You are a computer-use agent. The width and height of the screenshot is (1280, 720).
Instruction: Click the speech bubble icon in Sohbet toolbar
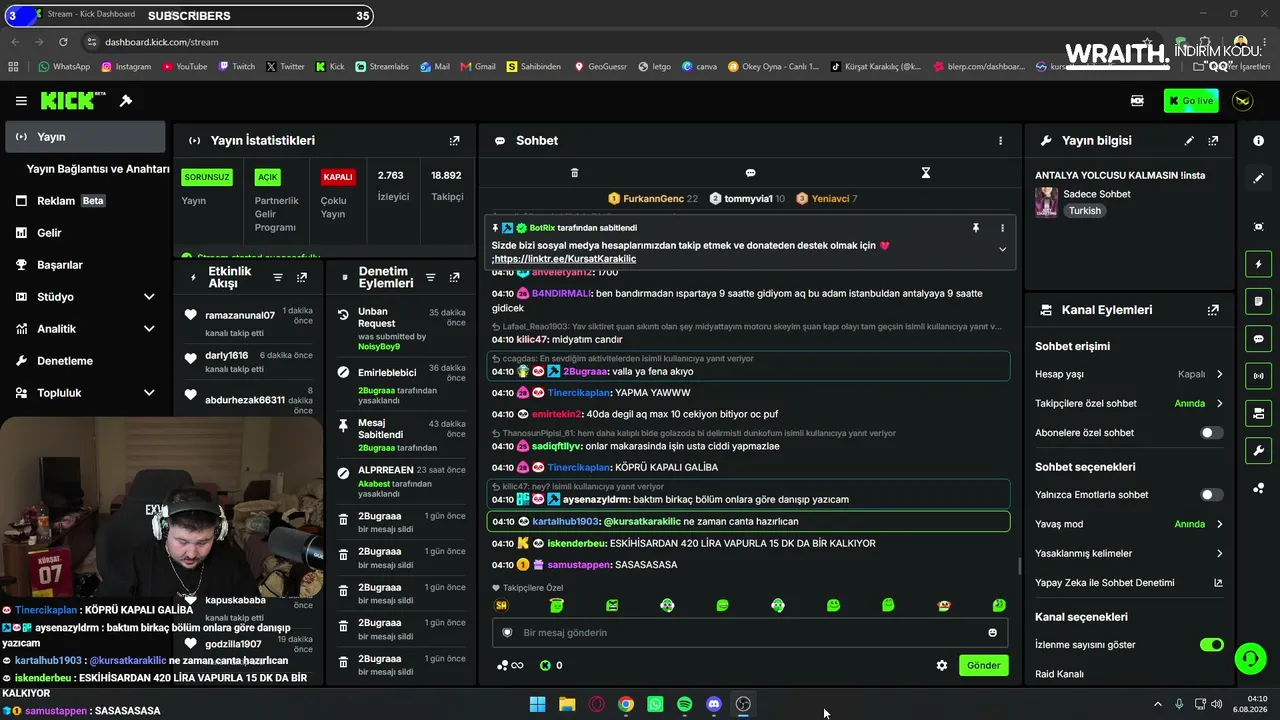tap(750, 173)
